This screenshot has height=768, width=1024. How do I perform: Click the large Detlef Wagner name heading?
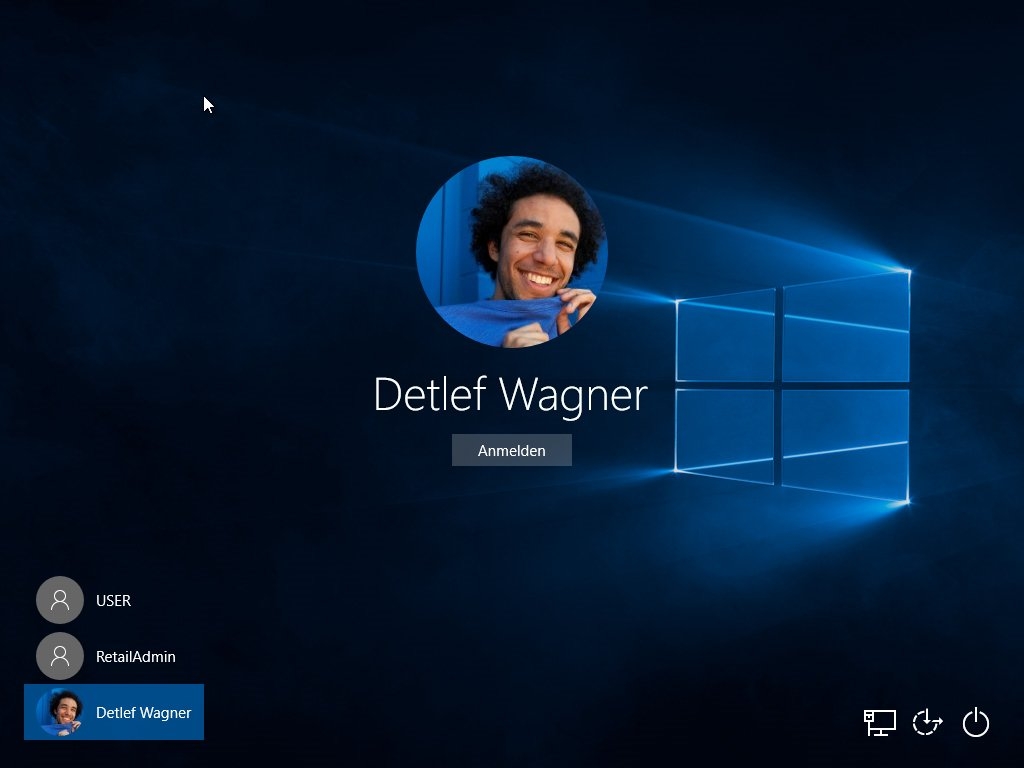pos(511,395)
